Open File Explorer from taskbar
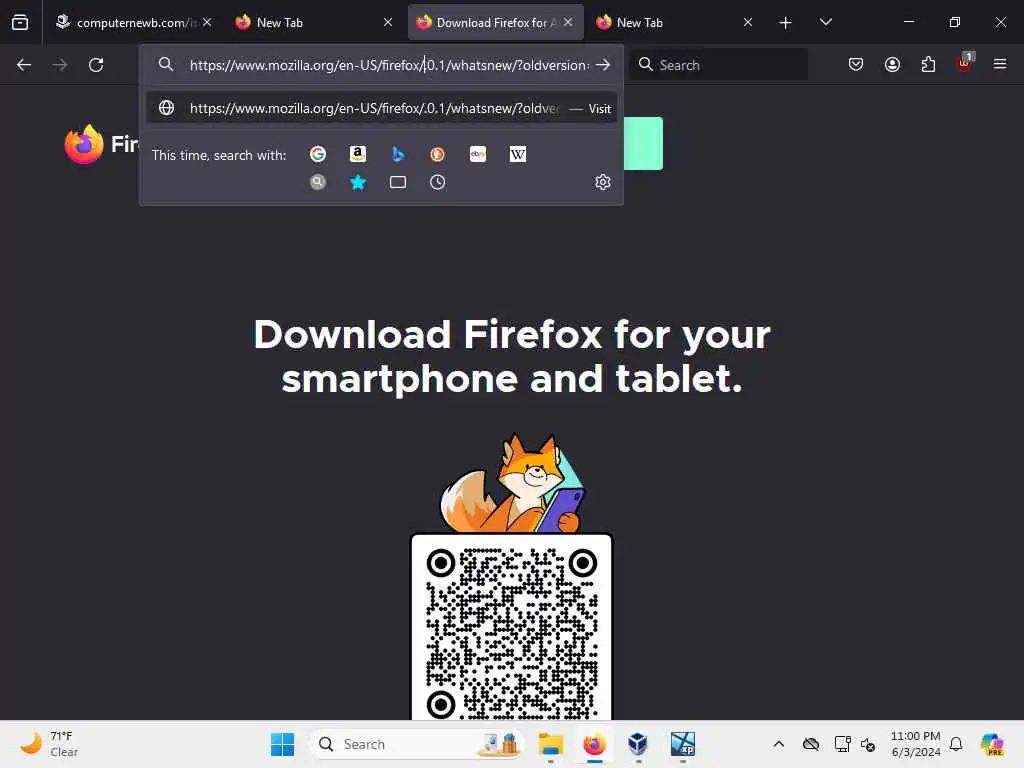The height and width of the screenshot is (768, 1024). tap(551, 744)
